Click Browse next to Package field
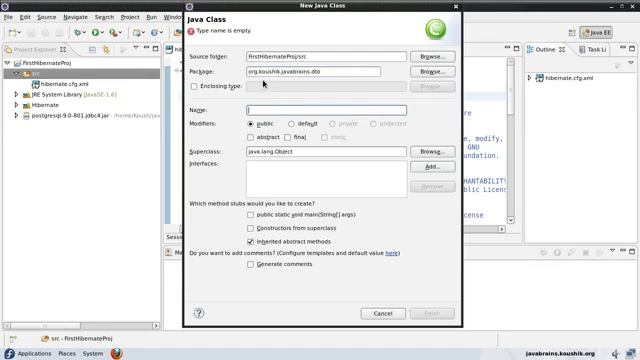This screenshot has width=640, height=360. (433, 72)
